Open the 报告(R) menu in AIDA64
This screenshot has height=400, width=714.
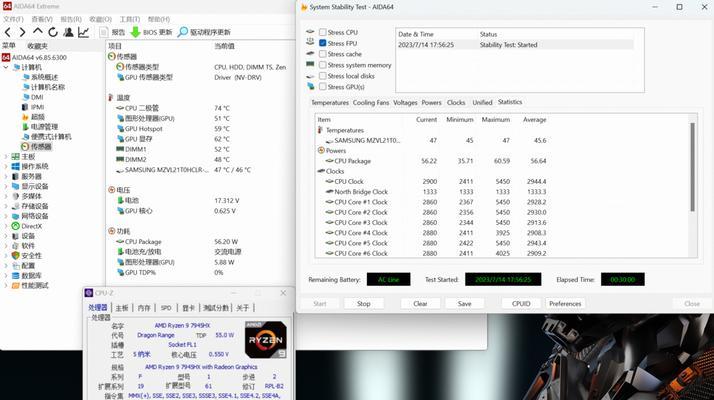[x=71, y=19]
